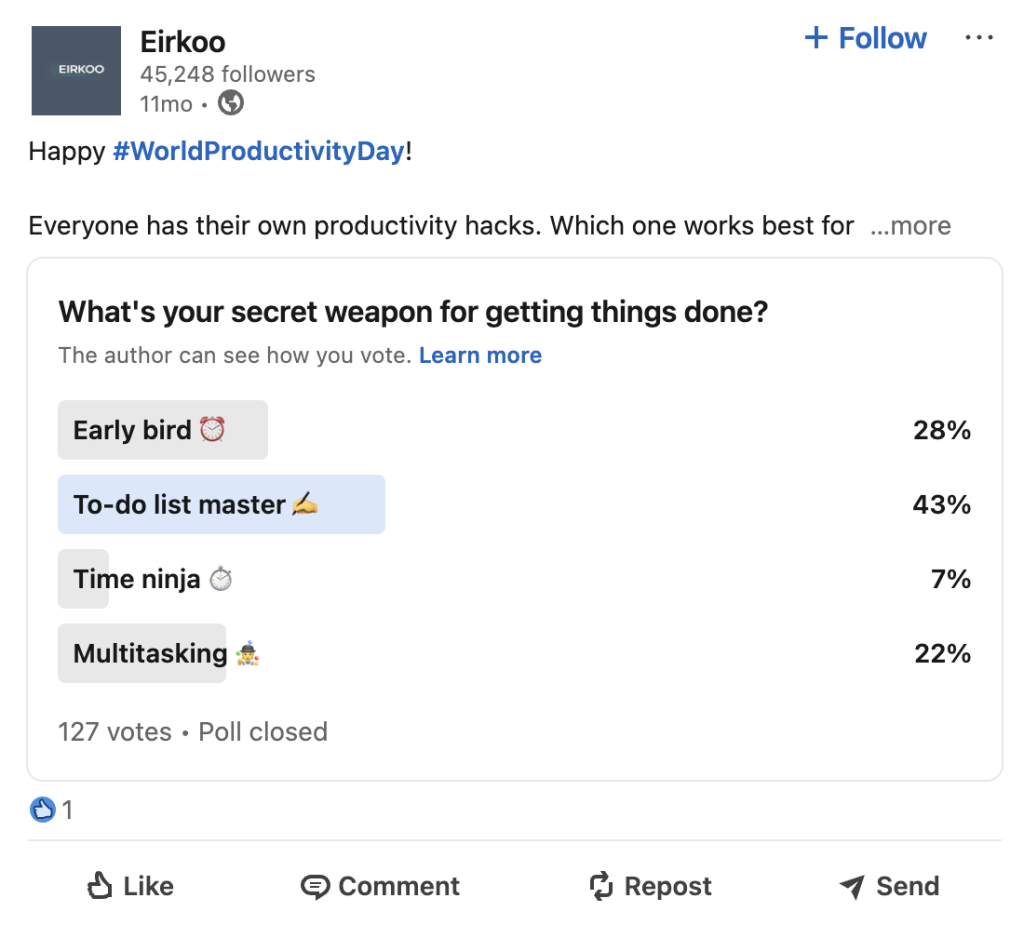Click the reaction count number 1
The image size is (1024, 925).
[x=68, y=810]
